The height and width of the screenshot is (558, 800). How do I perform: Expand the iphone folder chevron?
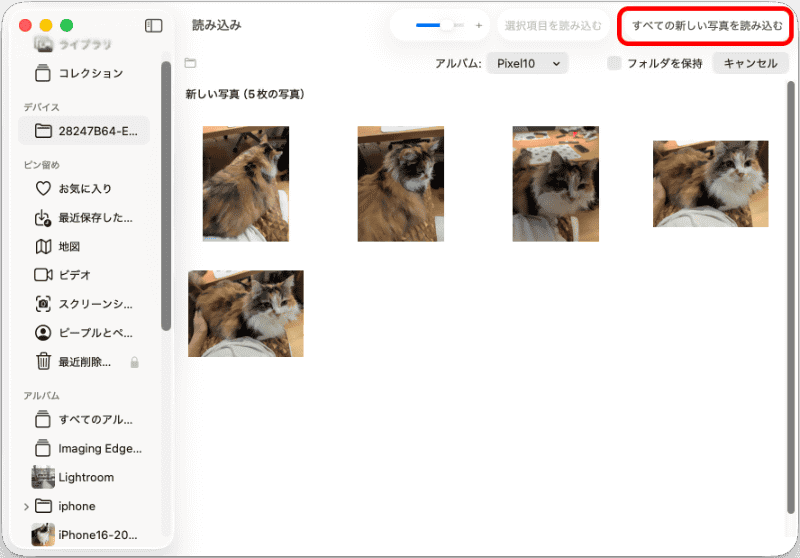[26, 506]
